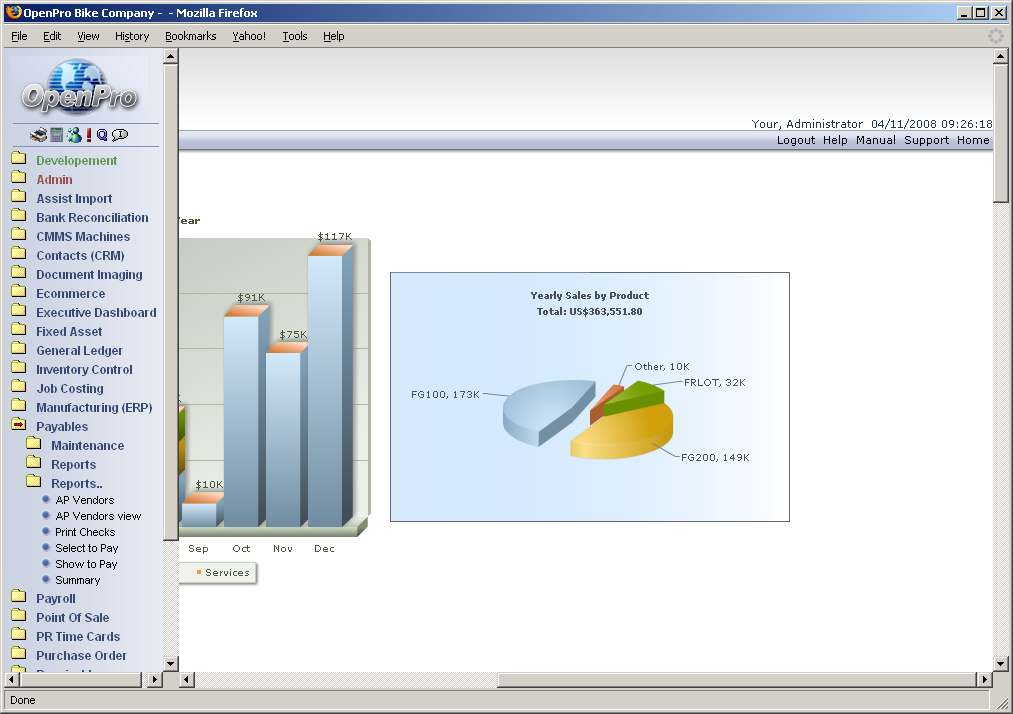1013x714 pixels.
Task: Click the Services legend color marker
Action: [199, 573]
